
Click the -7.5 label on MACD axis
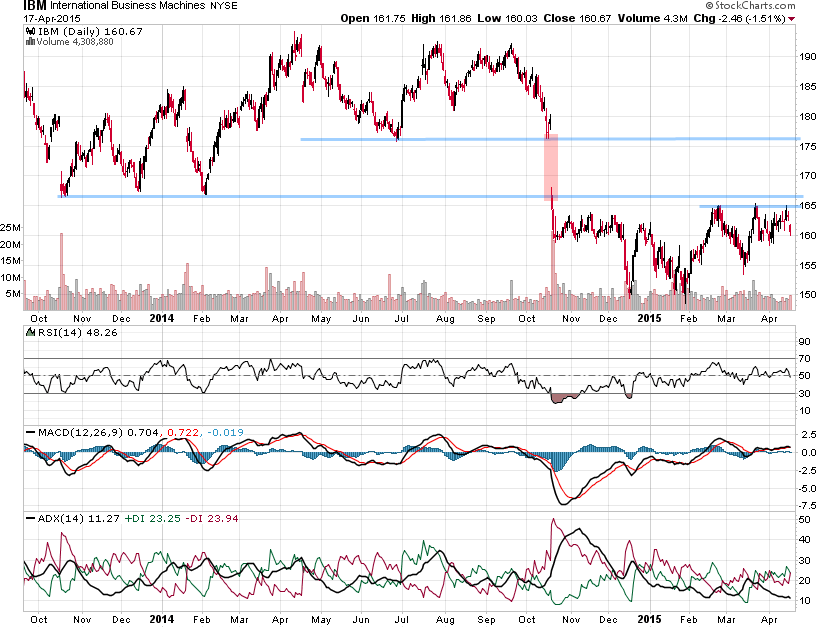click(806, 505)
